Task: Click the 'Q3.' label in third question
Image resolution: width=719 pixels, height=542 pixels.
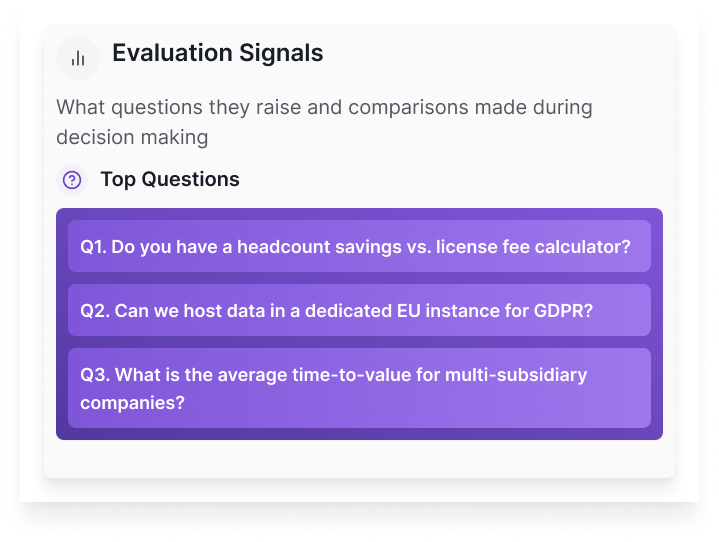Action: 95,375
